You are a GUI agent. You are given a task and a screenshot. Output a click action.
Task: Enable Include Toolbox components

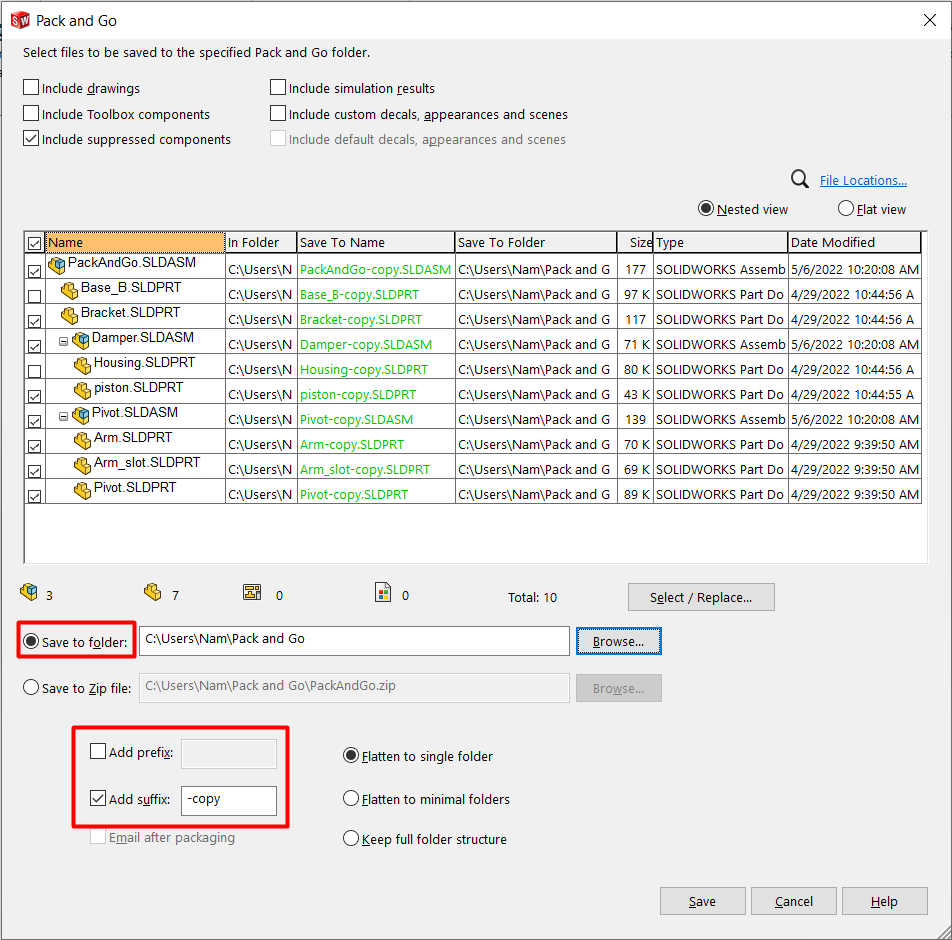(x=31, y=114)
